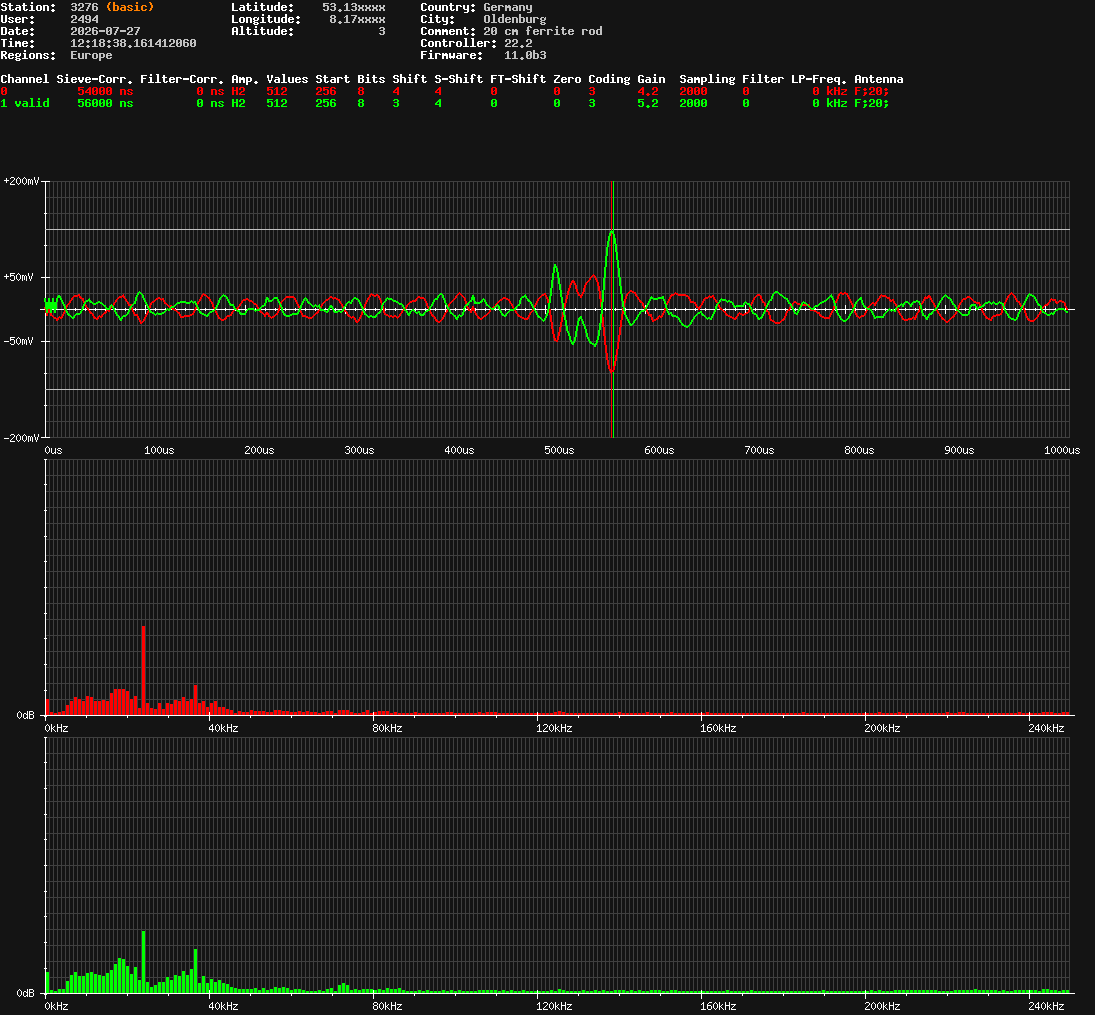Click the green channel gain 5.2
Image resolution: width=1095 pixels, height=1015 pixels.
(x=647, y=103)
